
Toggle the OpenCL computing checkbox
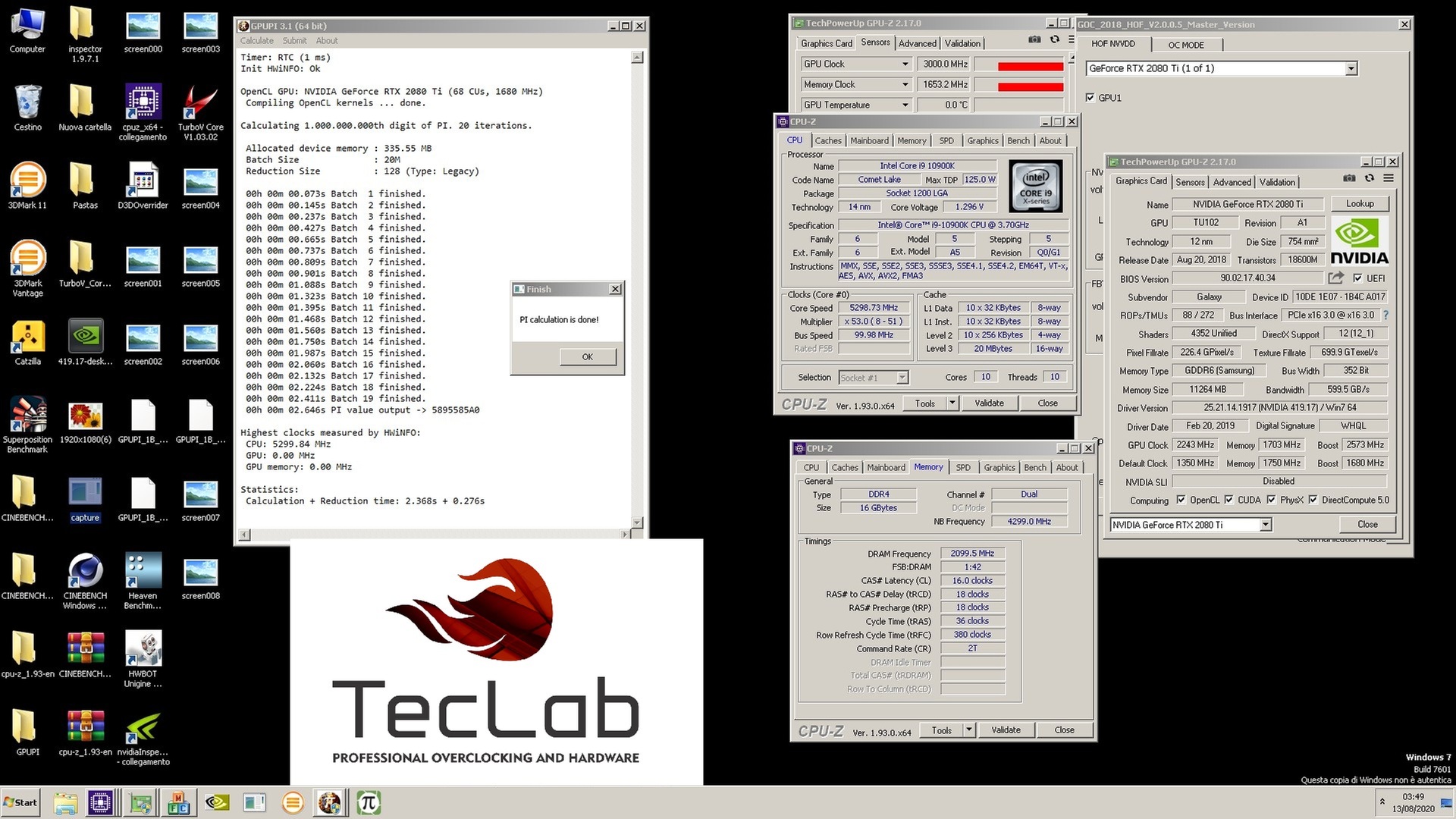pos(1181,500)
